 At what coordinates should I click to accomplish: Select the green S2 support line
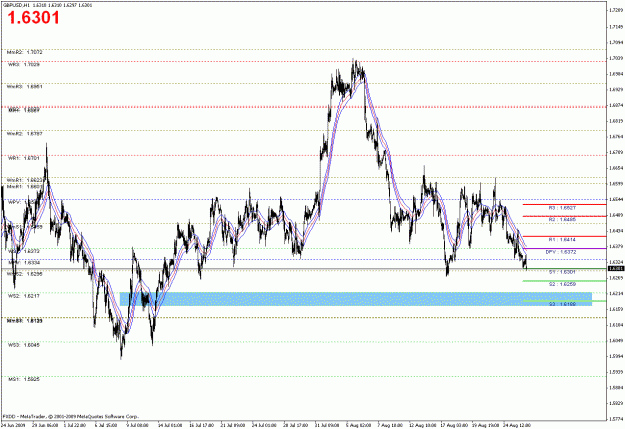pos(564,281)
